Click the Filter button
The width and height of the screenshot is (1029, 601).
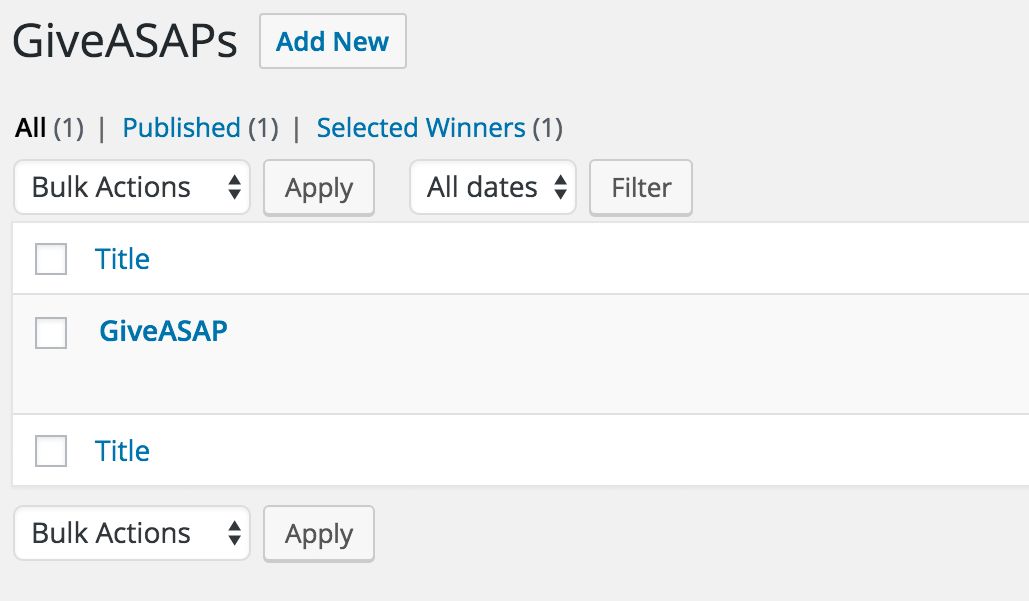[x=640, y=187]
